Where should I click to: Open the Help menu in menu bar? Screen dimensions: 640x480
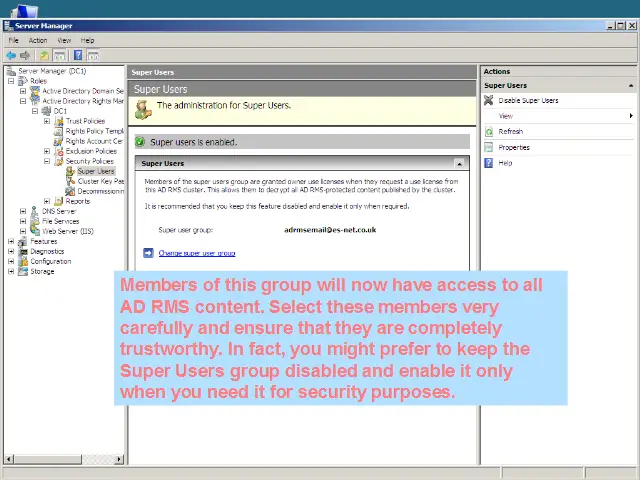coord(87,40)
